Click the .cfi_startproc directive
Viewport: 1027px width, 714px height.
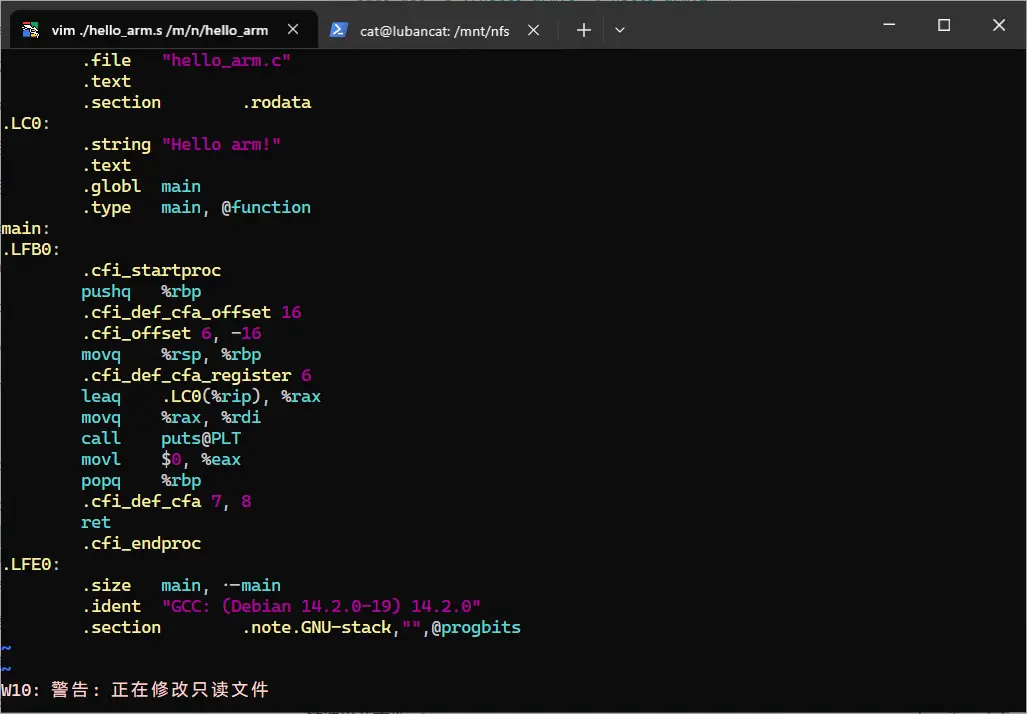click(151, 270)
